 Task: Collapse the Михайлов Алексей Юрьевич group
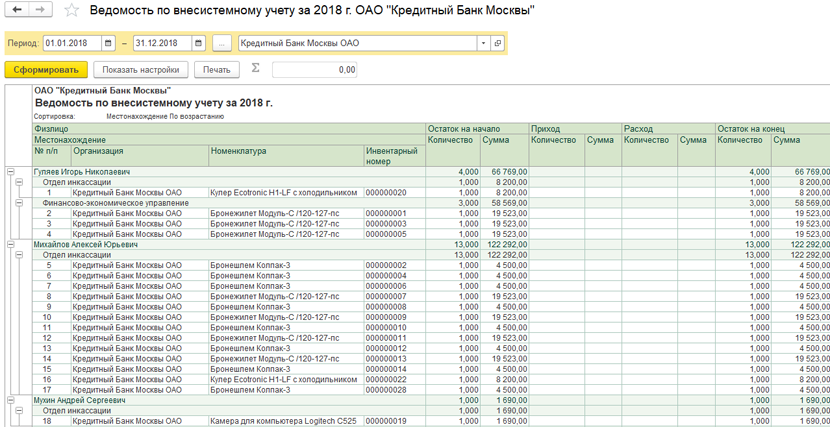click(11, 244)
